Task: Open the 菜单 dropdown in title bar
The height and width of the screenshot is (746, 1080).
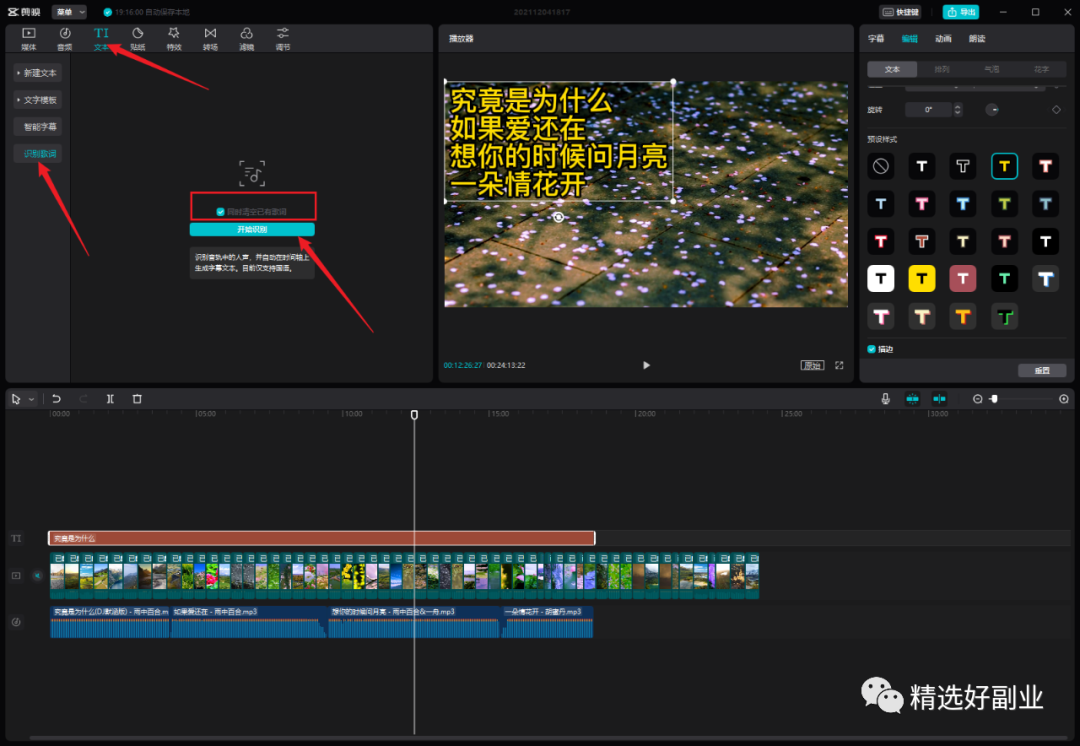Action: click(69, 12)
